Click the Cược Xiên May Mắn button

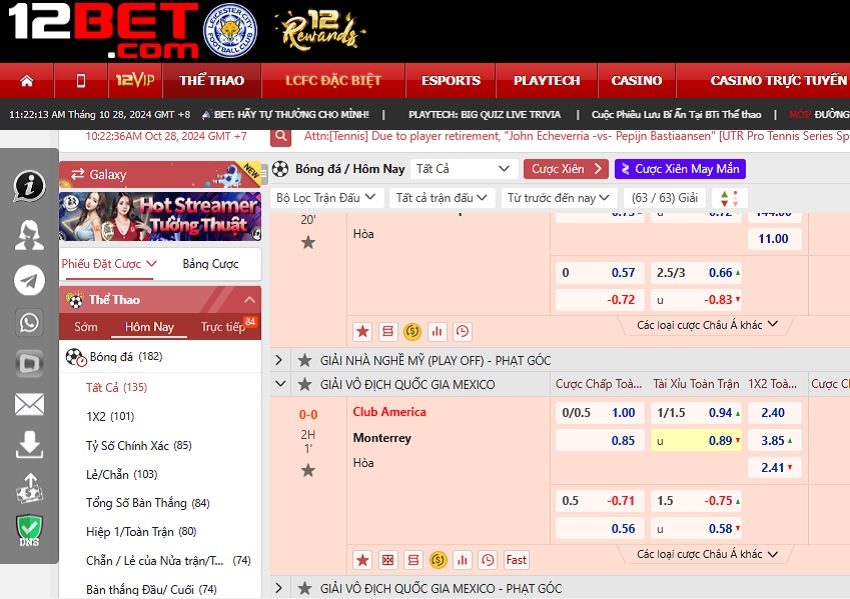pos(680,169)
